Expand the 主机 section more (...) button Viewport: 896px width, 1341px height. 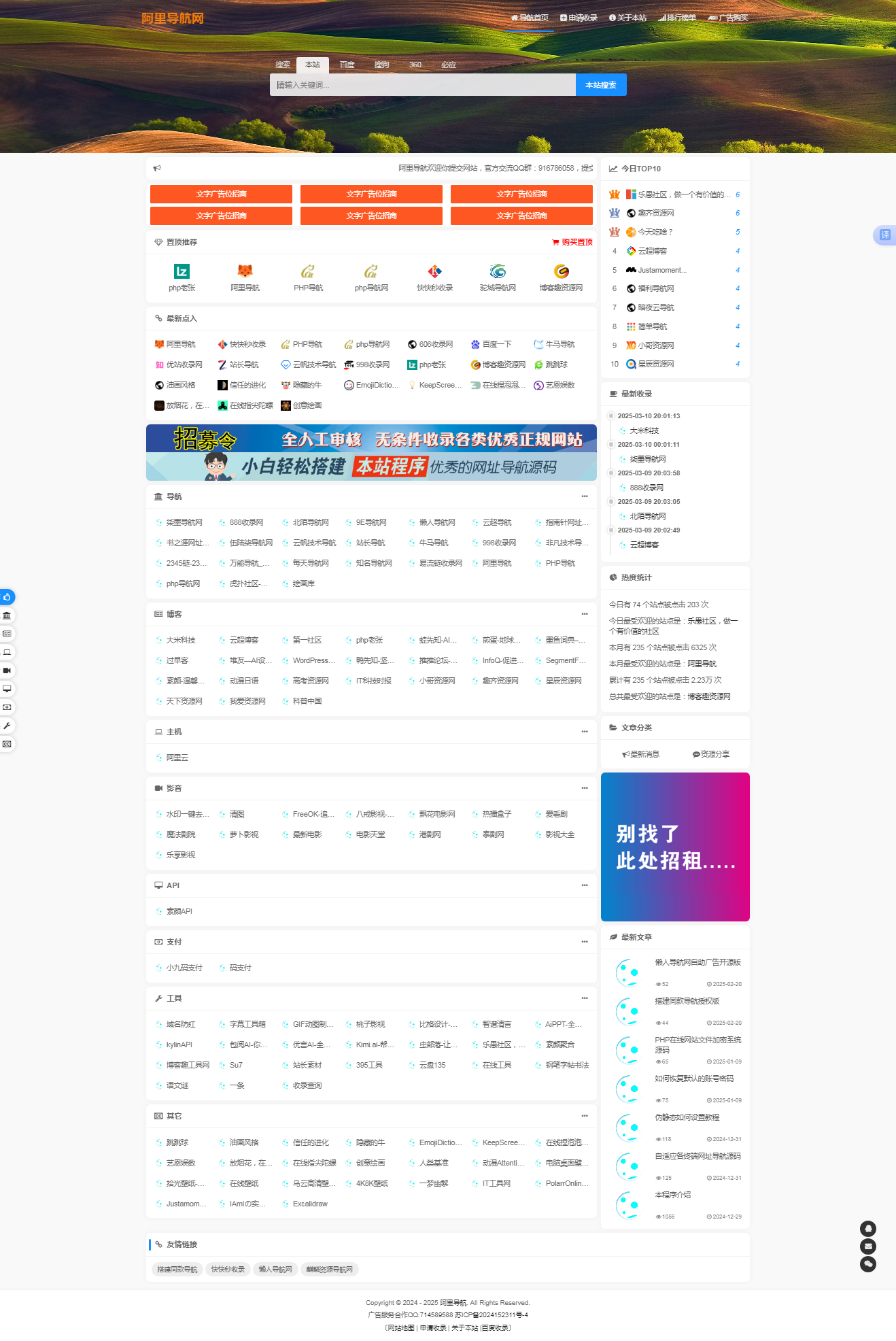pyautogui.click(x=584, y=732)
